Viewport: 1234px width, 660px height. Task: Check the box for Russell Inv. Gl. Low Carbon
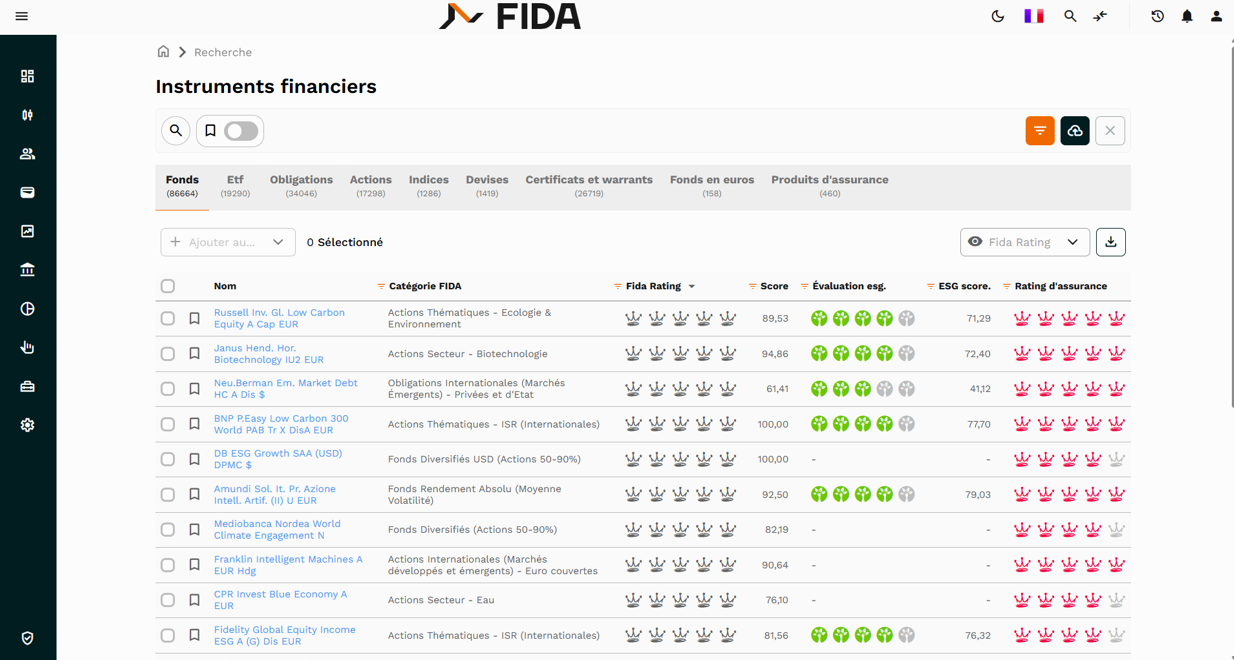tap(168, 319)
